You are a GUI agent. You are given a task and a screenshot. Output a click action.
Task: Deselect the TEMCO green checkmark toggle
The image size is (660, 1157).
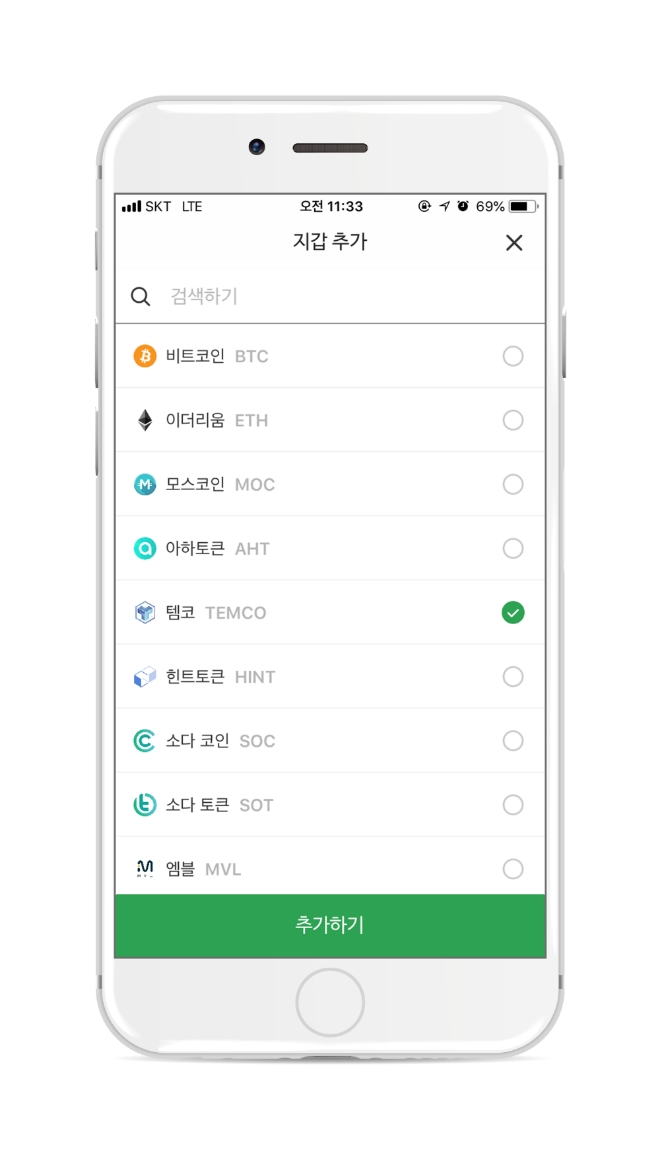513,612
